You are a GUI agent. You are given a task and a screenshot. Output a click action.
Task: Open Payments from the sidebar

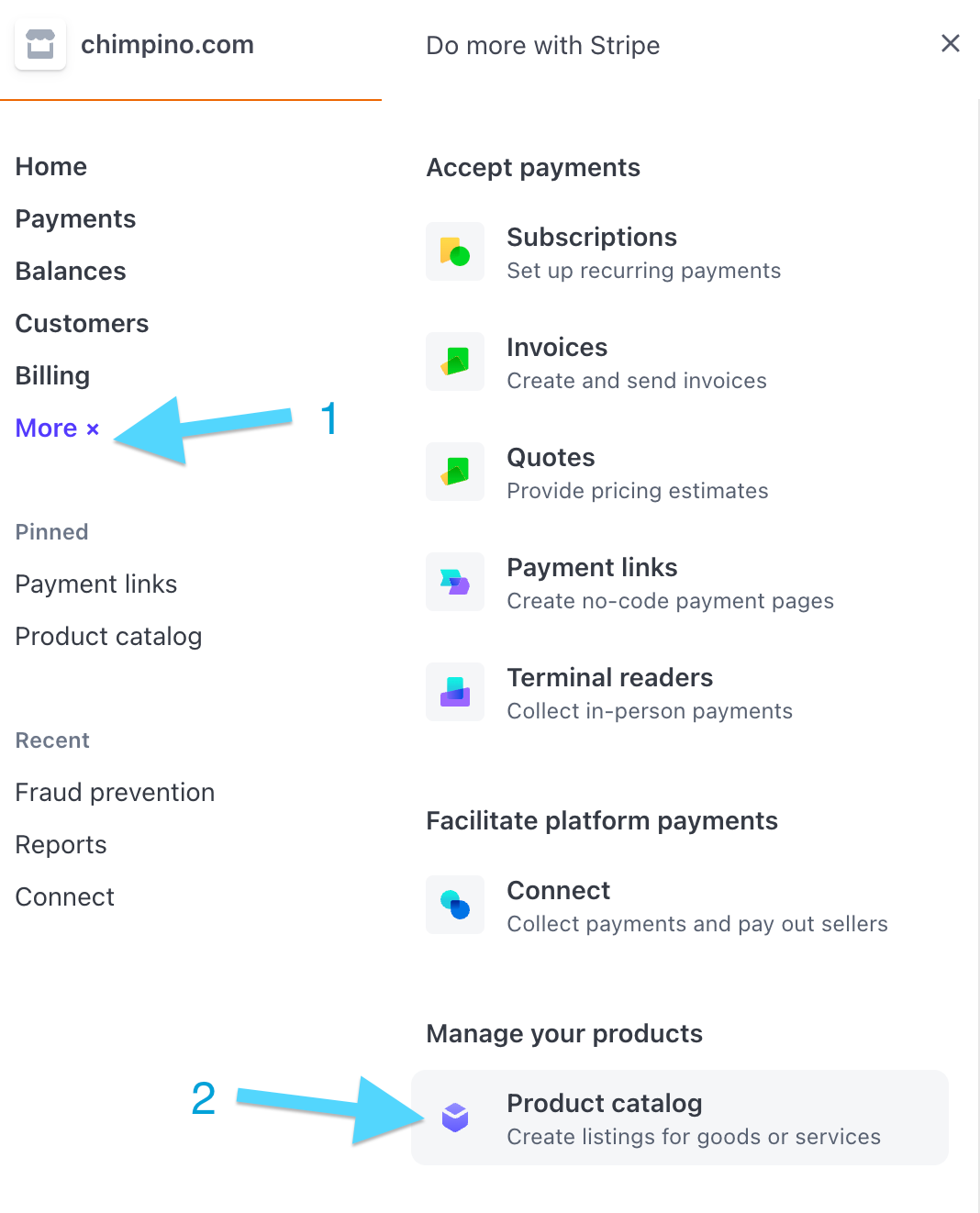pos(75,219)
